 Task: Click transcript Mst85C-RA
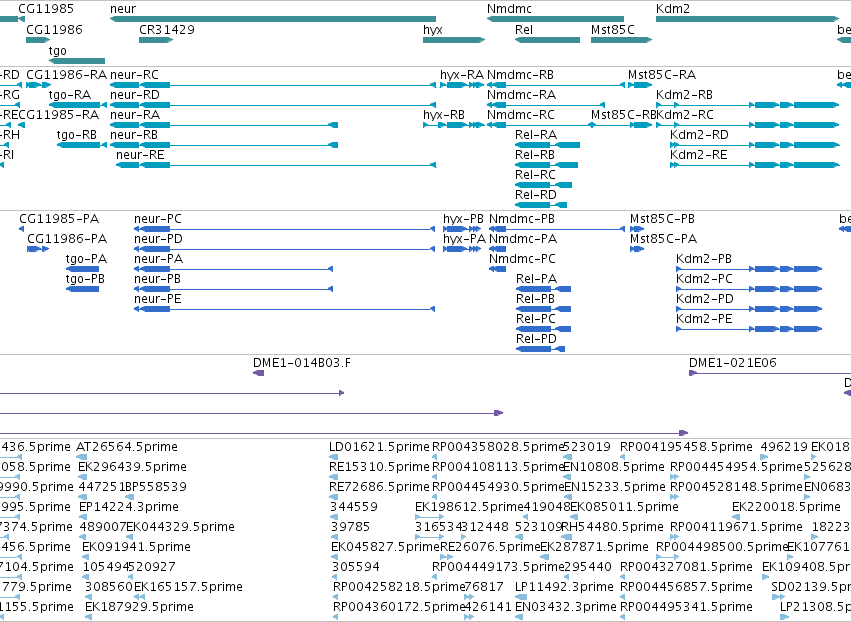tap(662, 74)
